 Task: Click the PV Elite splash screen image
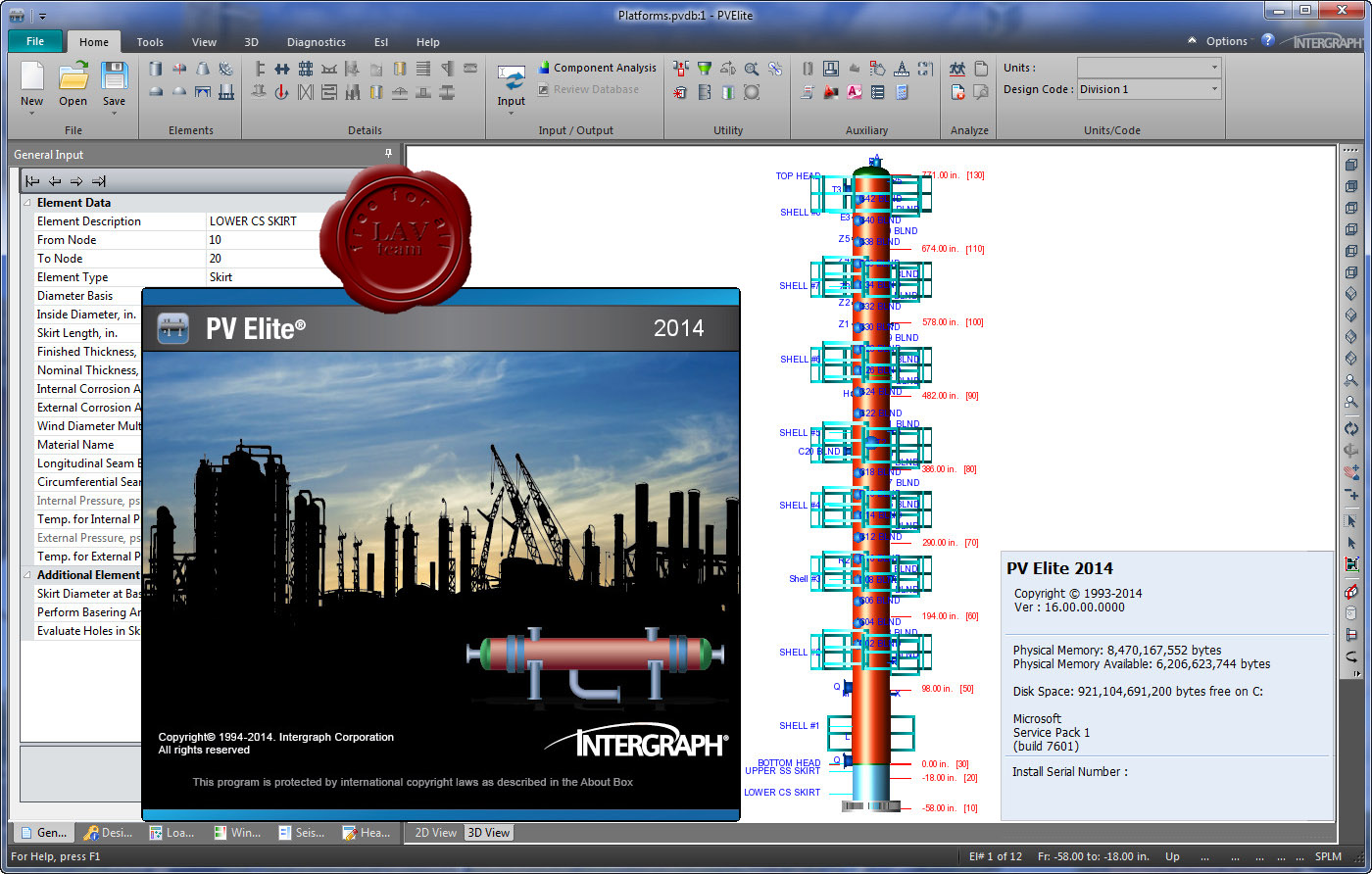tap(441, 554)
